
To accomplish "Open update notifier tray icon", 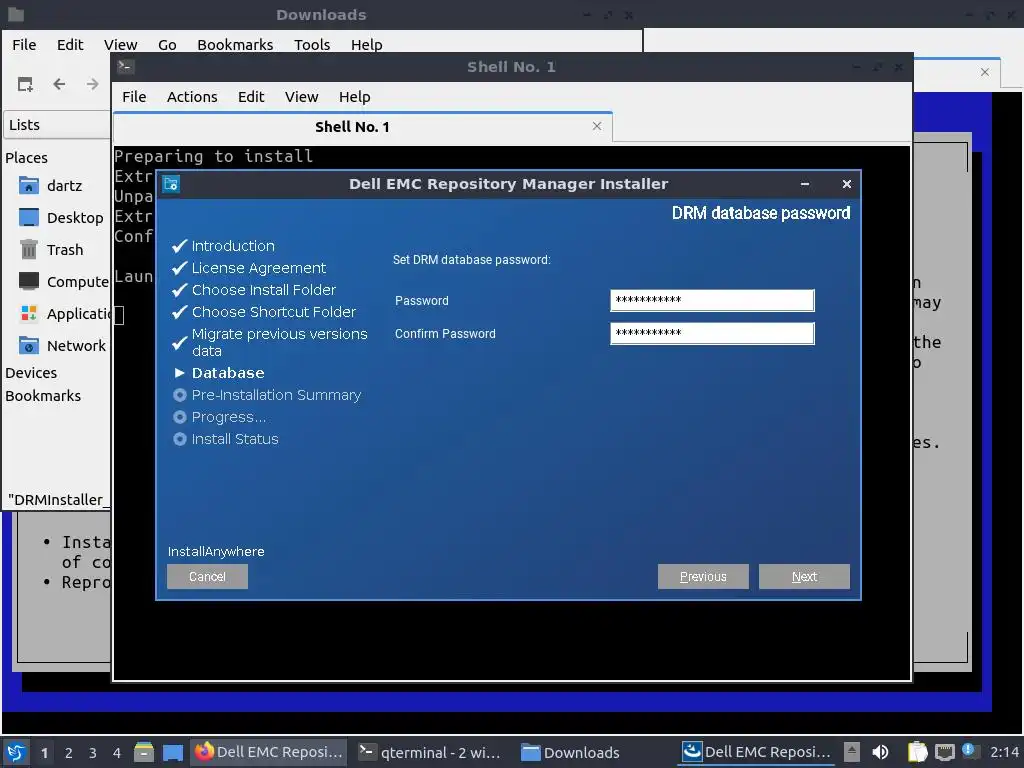I will click(x=968, y=751).
